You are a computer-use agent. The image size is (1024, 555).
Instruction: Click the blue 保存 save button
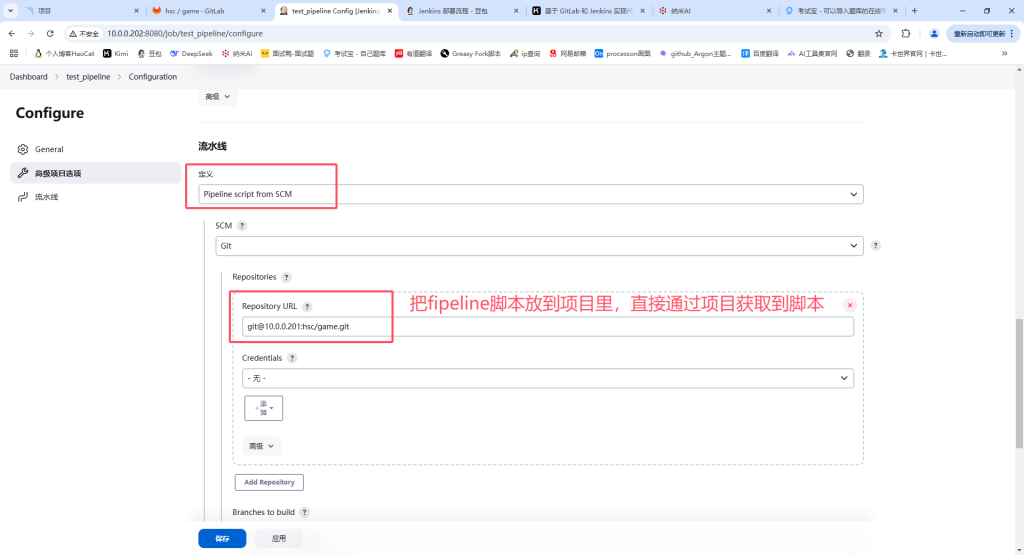pos(222,538)
